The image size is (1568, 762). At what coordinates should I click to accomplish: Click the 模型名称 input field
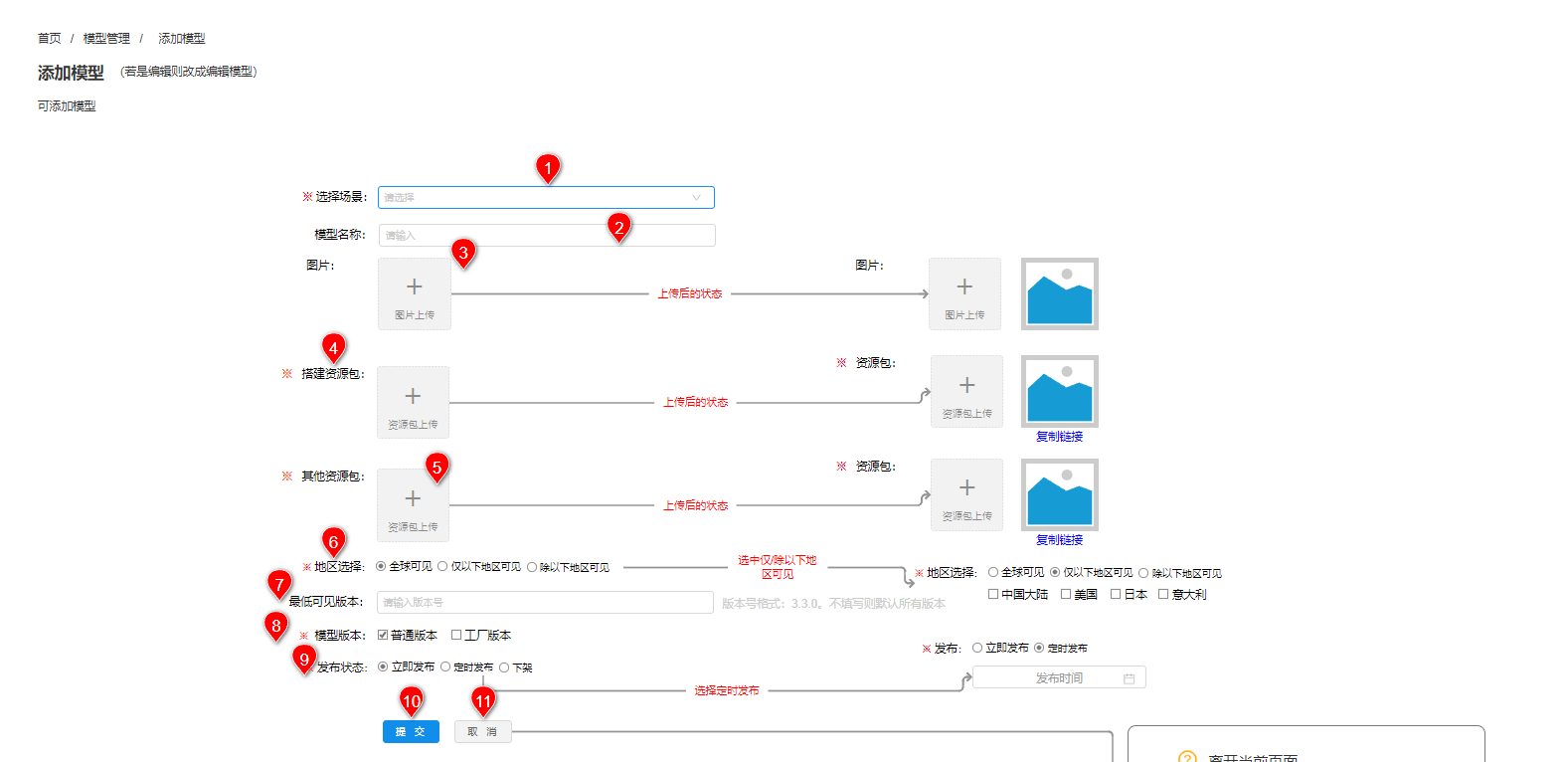coord(547,235)
